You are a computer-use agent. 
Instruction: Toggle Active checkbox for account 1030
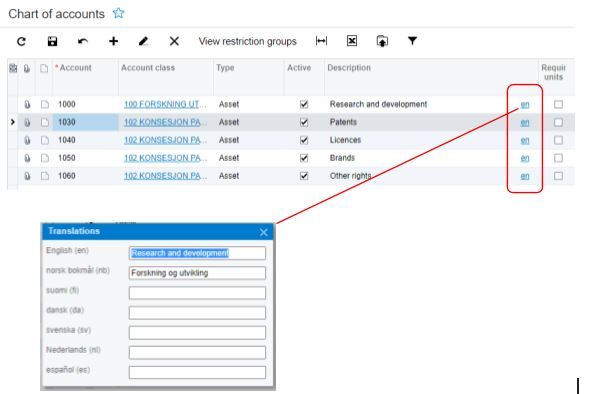tap(304, 122)
